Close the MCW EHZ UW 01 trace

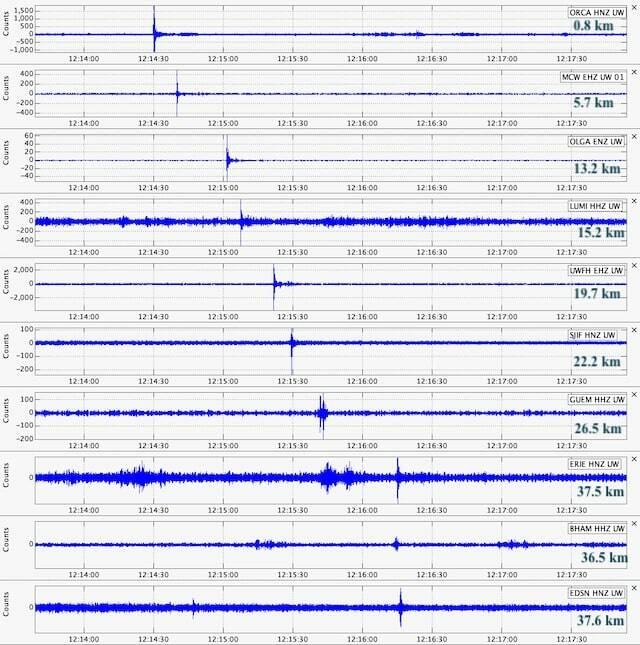coord(633,73)
